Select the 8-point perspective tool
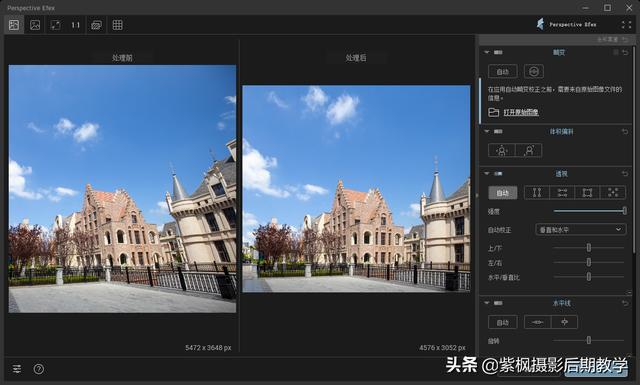640x385 pixels. tap(612, 192)
